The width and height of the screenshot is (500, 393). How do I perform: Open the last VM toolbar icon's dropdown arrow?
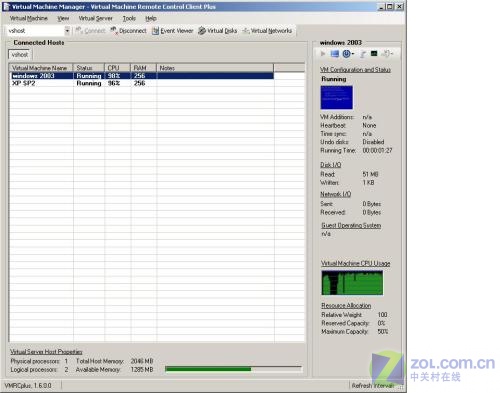coord(392,54)
